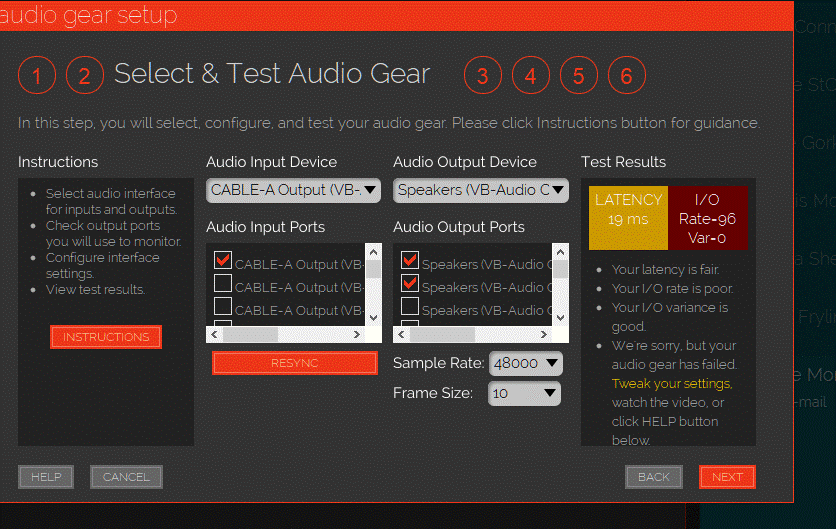Uncheck the first Speakers output port

(x=410, y=262)
